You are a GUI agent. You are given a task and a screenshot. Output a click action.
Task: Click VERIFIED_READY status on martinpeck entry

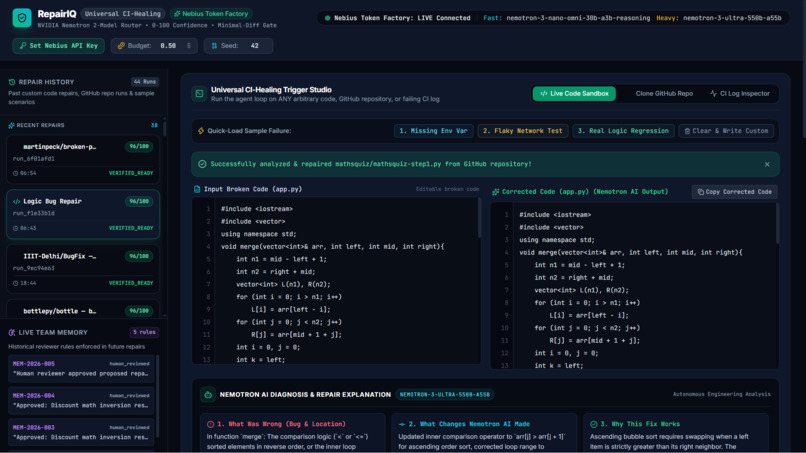tap(131, 173)
